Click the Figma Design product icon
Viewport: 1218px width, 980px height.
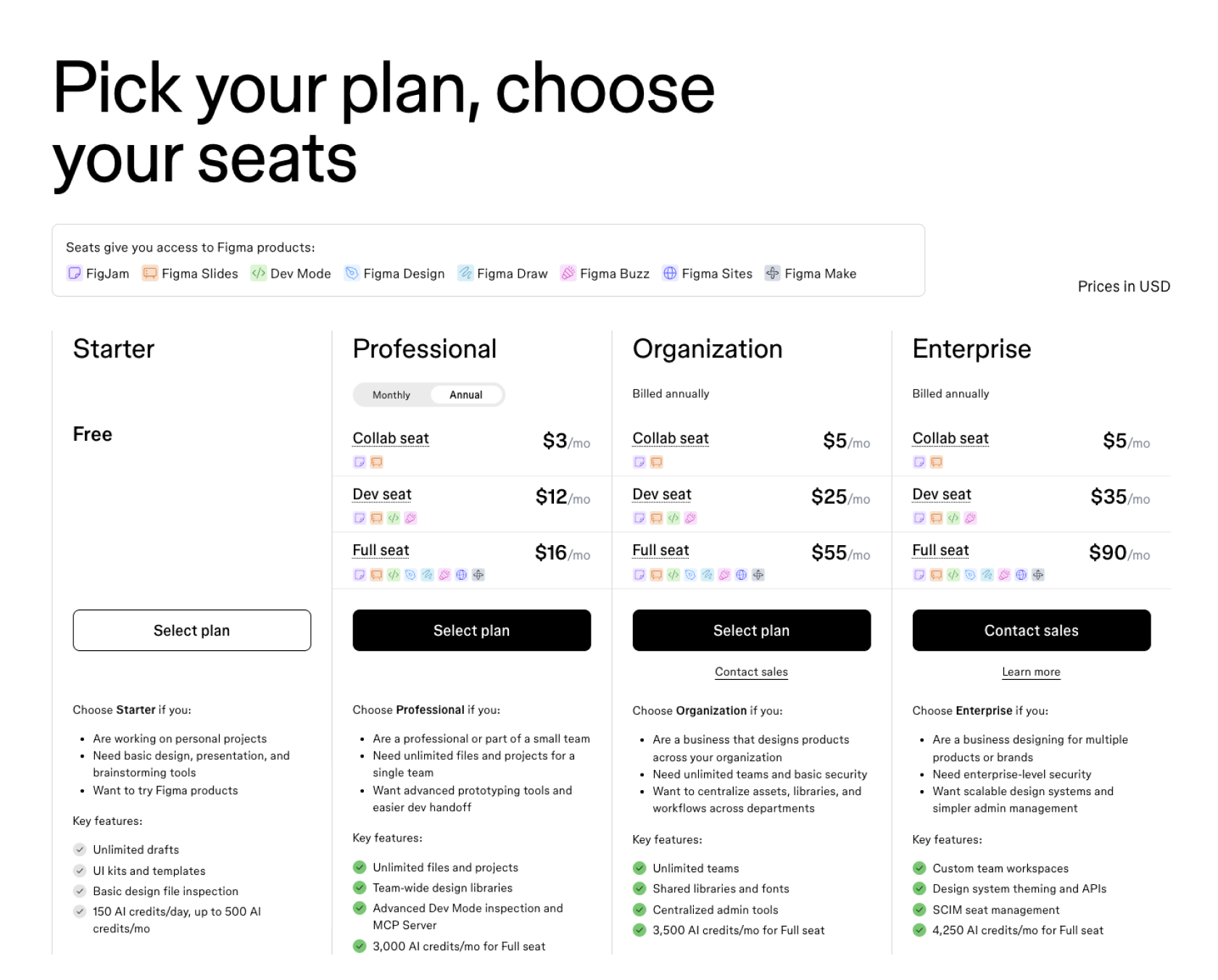(x=352, y=273)
